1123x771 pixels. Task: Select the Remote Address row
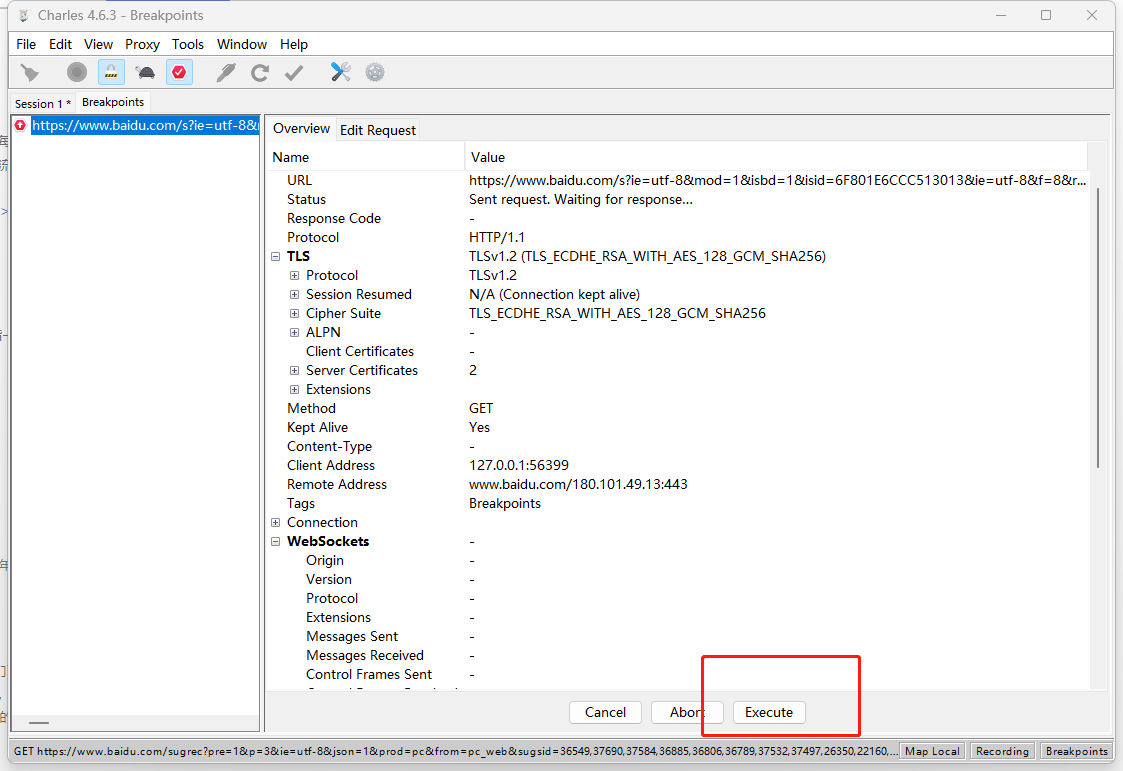coord(678,485)
